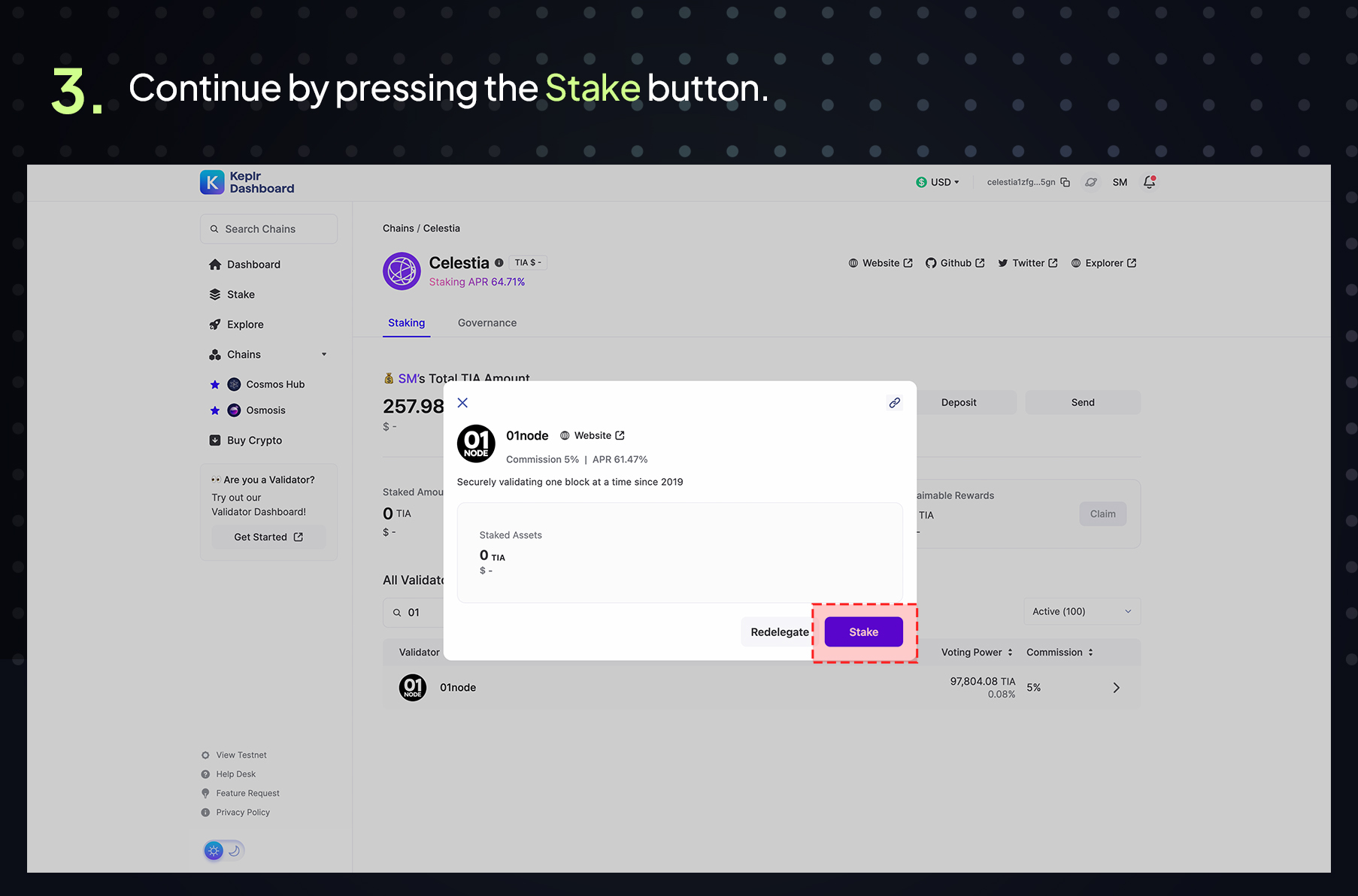1358x896 pixels.
Task: Open the Active (100) validator filter
Action: click(1081, 612)
